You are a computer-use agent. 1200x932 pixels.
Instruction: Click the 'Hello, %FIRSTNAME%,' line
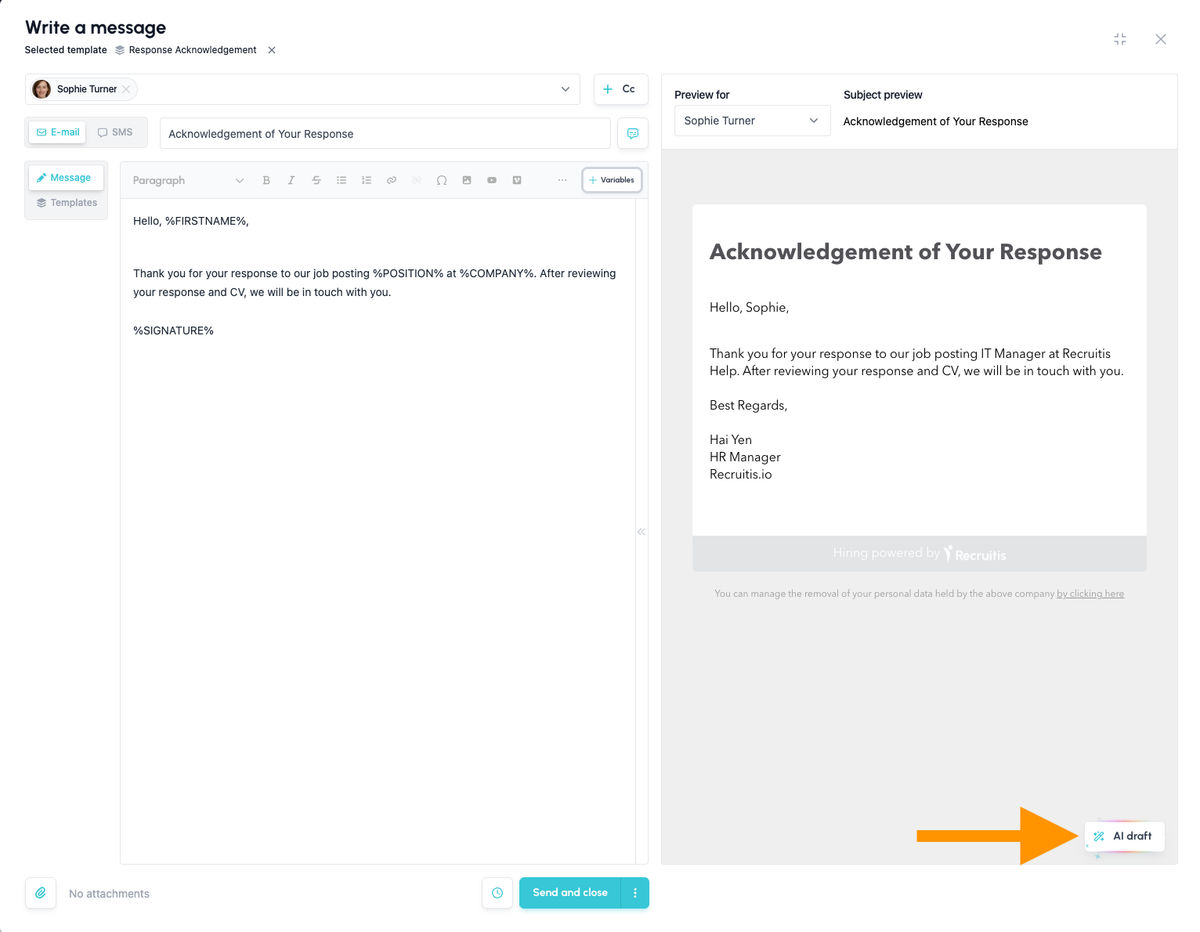(191, 221)
